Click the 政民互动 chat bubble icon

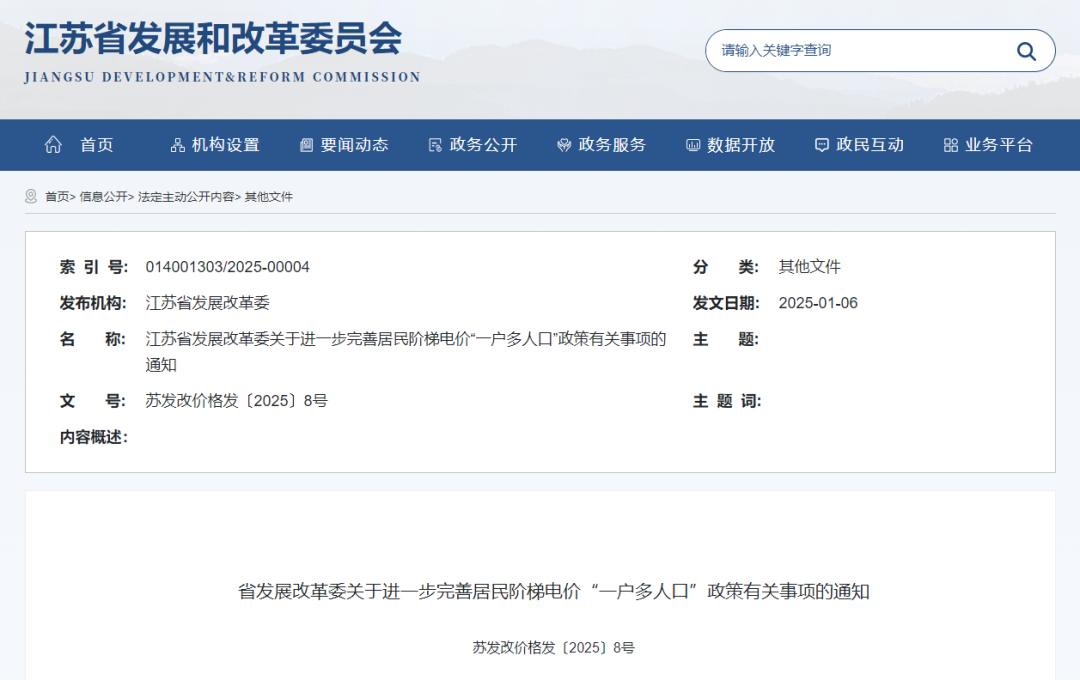point(822,145)
